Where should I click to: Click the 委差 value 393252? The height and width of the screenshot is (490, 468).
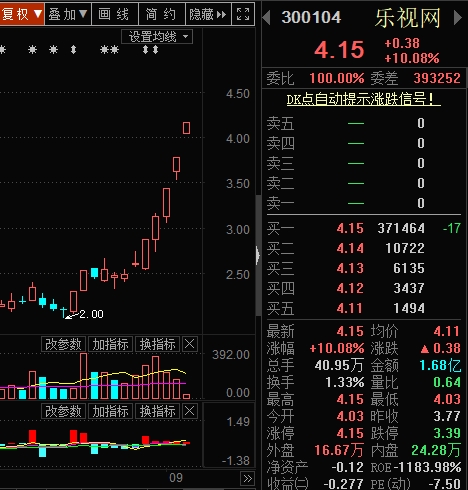(437, 78)
